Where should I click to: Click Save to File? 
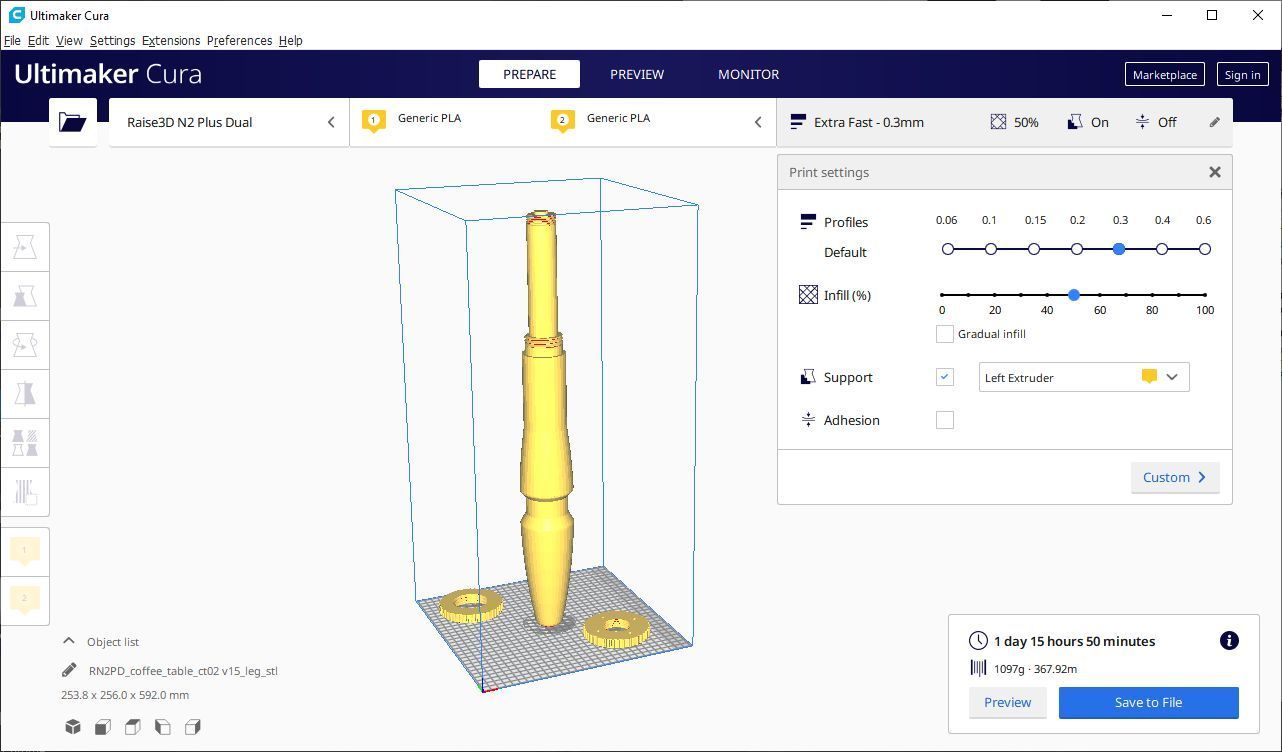1148,702
